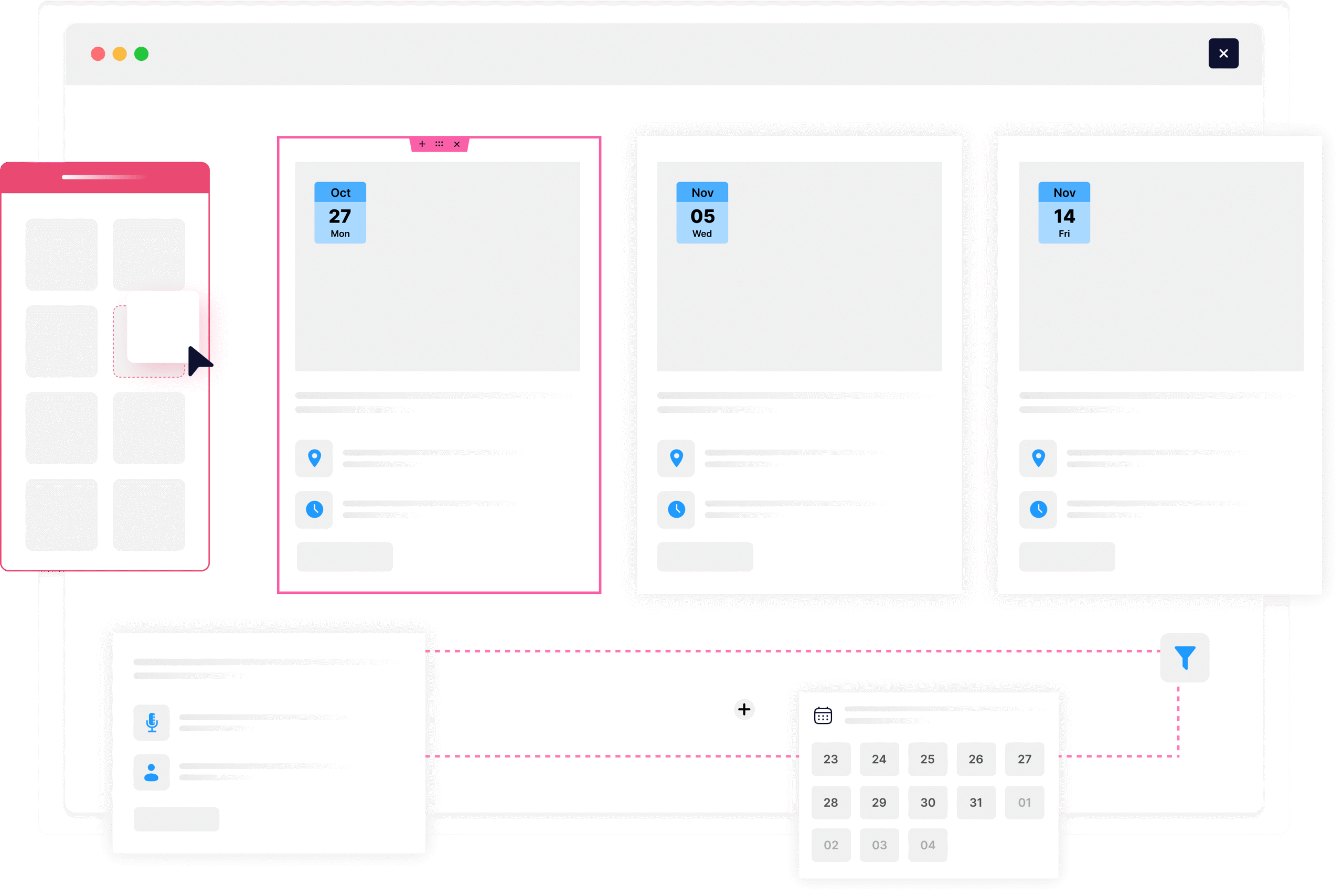Click location pin on Oct 27 card
Viewport: 1343px width, 896px height.
click(314, 458)
